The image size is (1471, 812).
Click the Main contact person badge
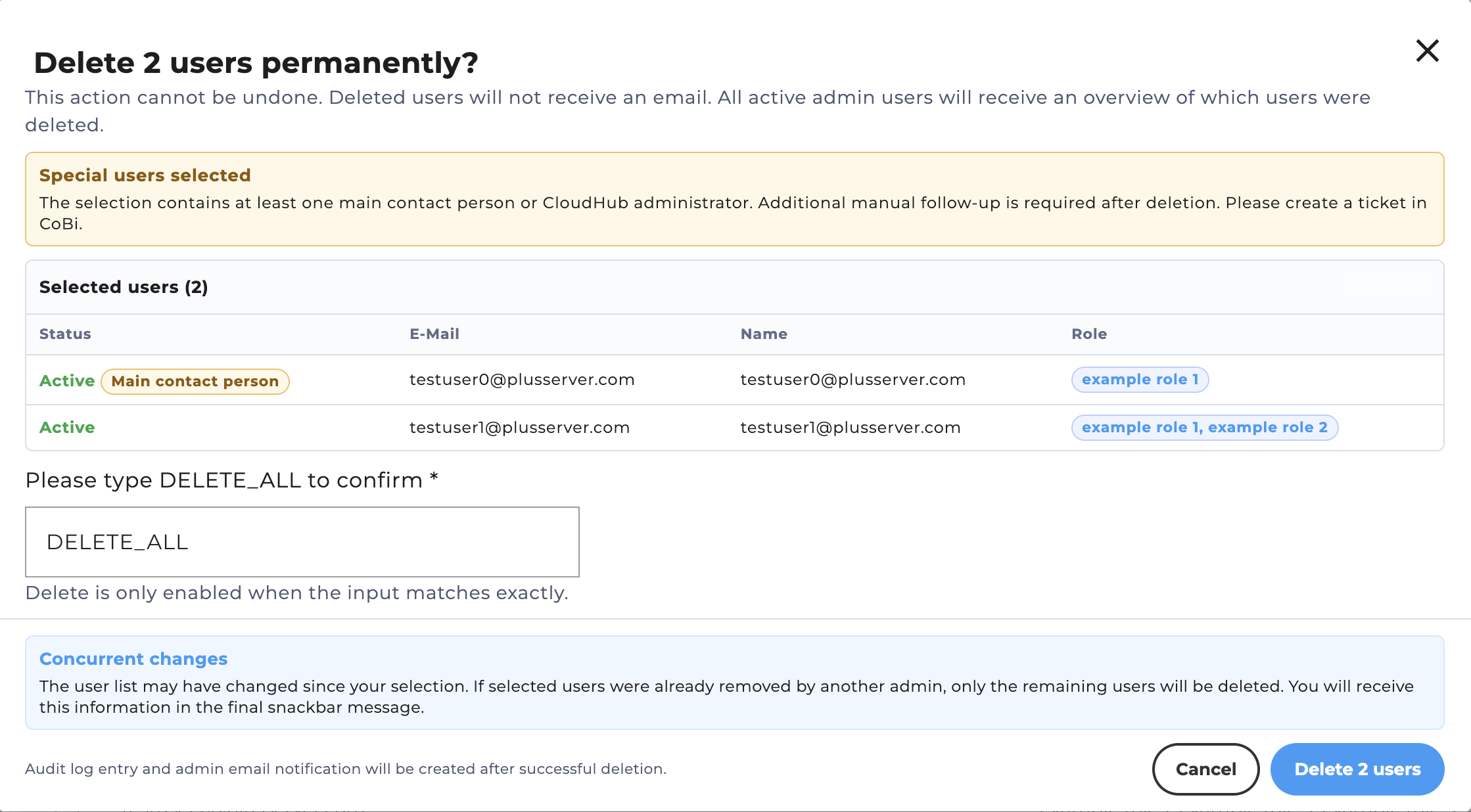[x=195, y=381]
